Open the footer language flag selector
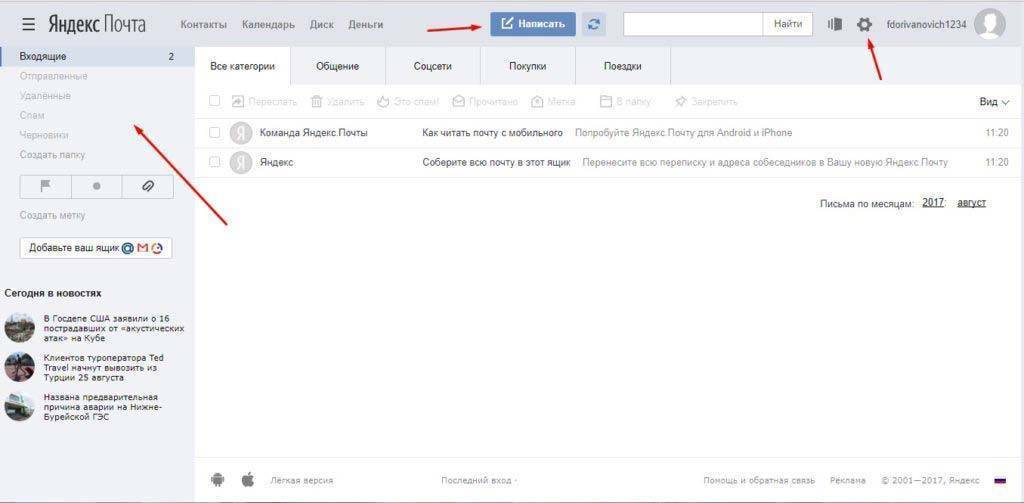 point(999,480)
